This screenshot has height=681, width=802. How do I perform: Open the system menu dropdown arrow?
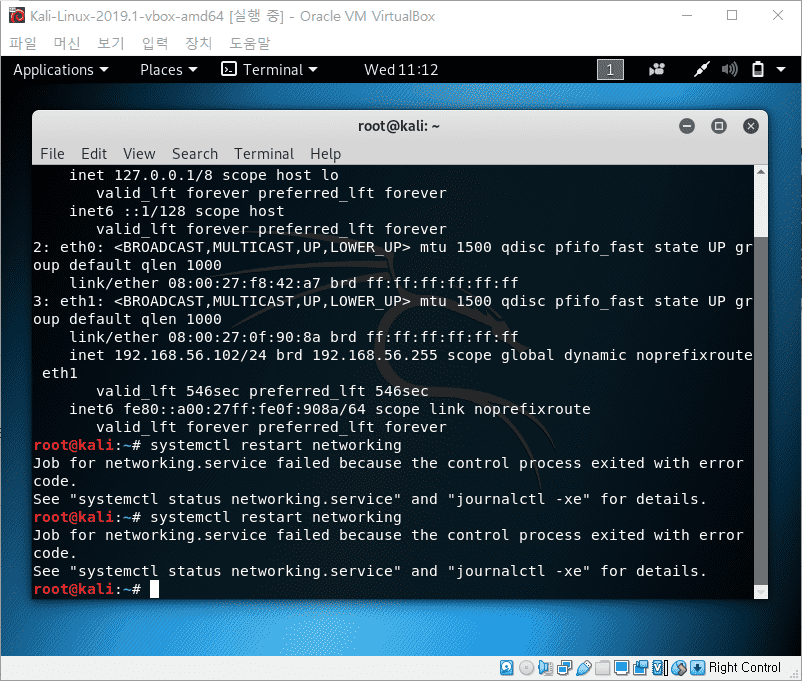click(x=781, y=70)
